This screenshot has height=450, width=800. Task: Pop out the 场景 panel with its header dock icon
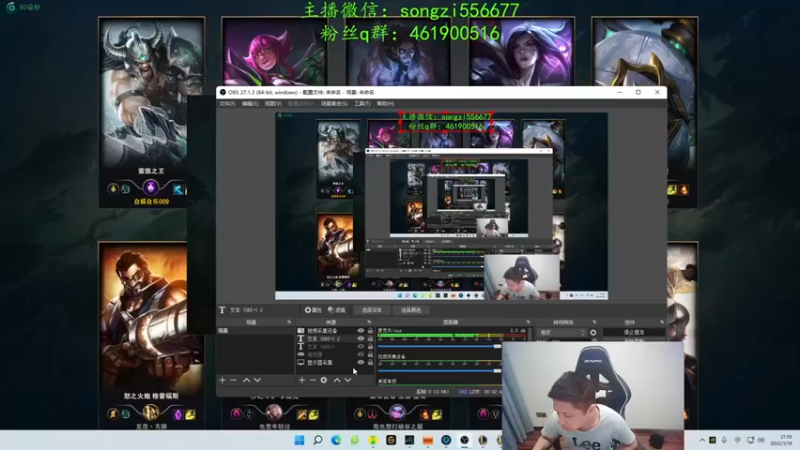pyautogui.click(x=289, y=322)
